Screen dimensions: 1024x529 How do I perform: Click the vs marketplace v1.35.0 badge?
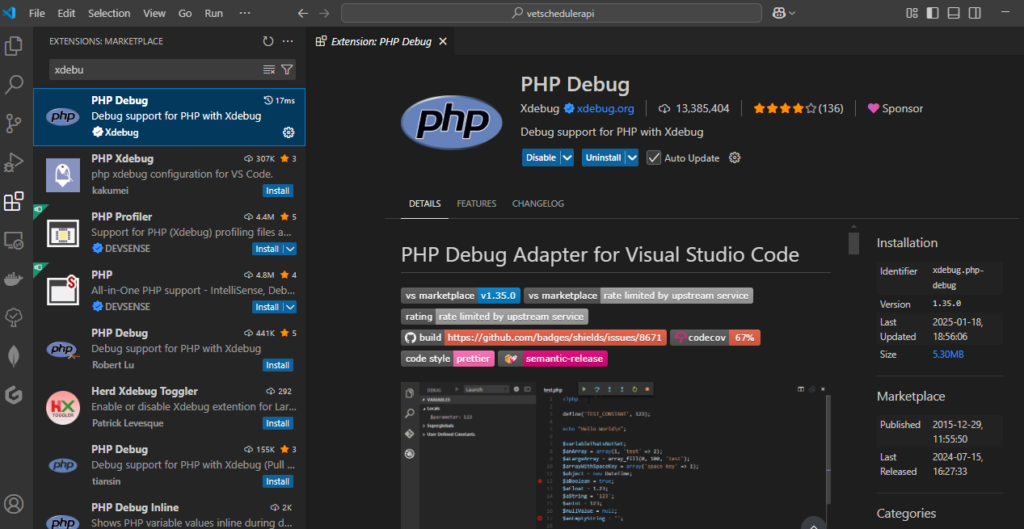[460, 295]
